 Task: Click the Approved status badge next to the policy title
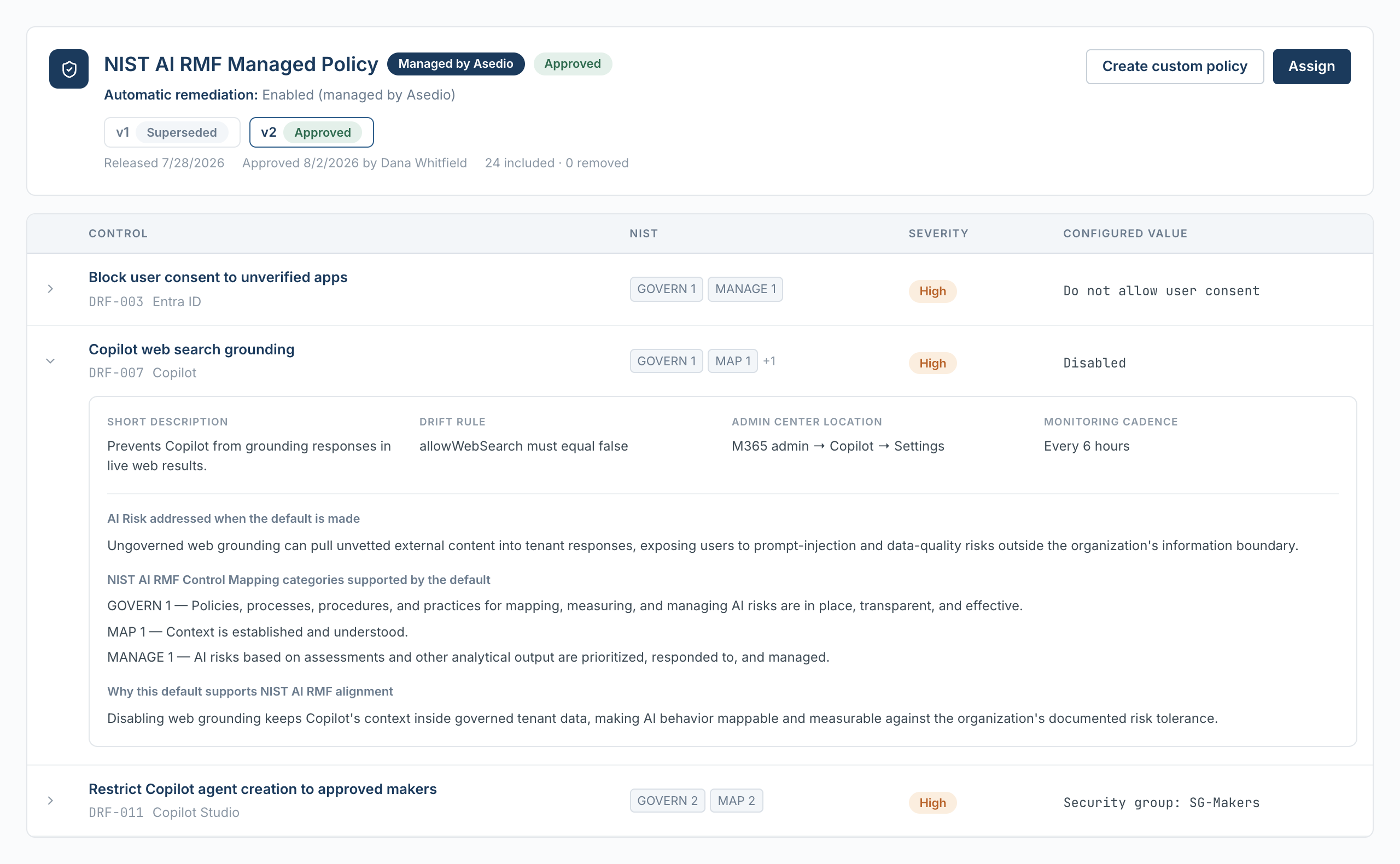[573, 63]
